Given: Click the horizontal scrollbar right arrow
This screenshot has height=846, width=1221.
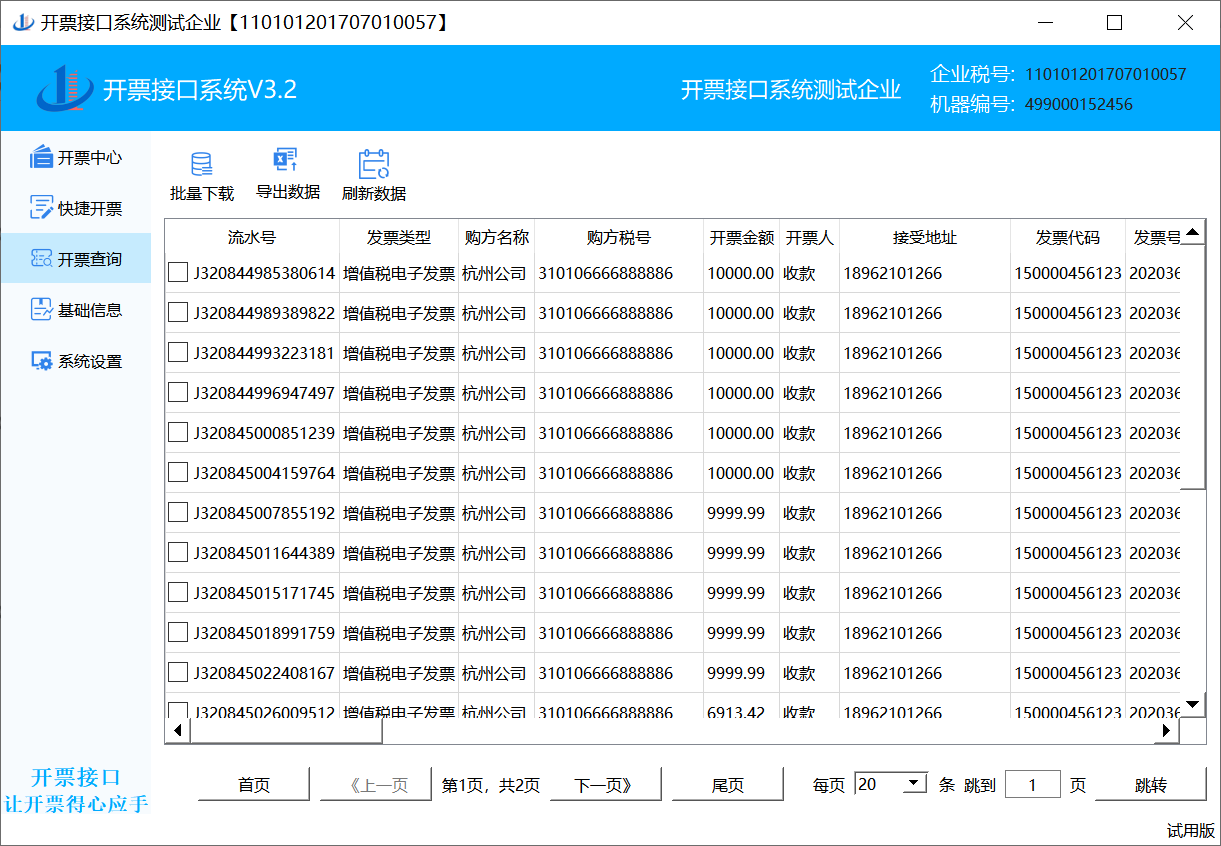Looking at the screenshot, I should coord(1165,731).
